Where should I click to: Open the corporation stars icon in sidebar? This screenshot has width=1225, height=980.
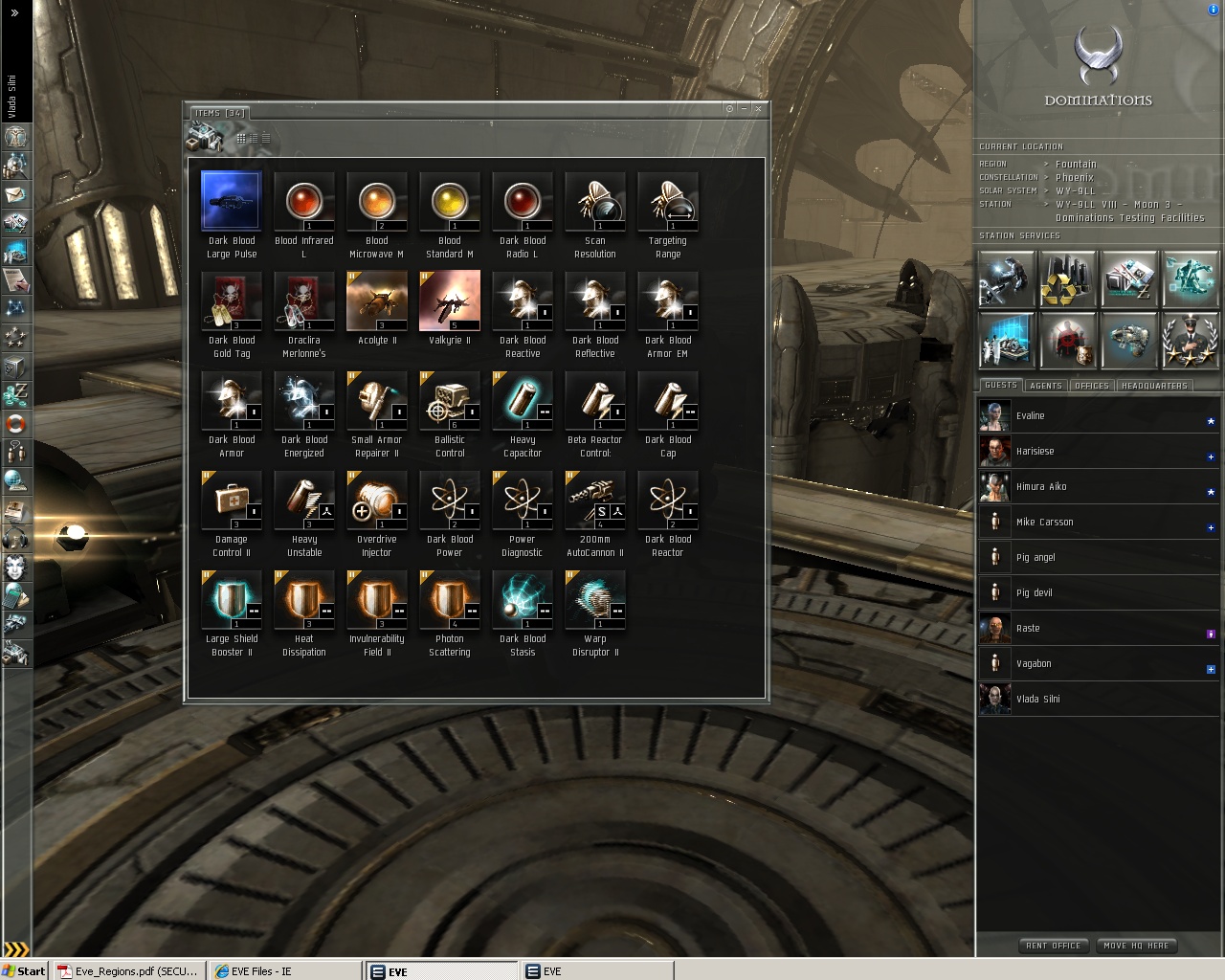(x=16, y=338)
